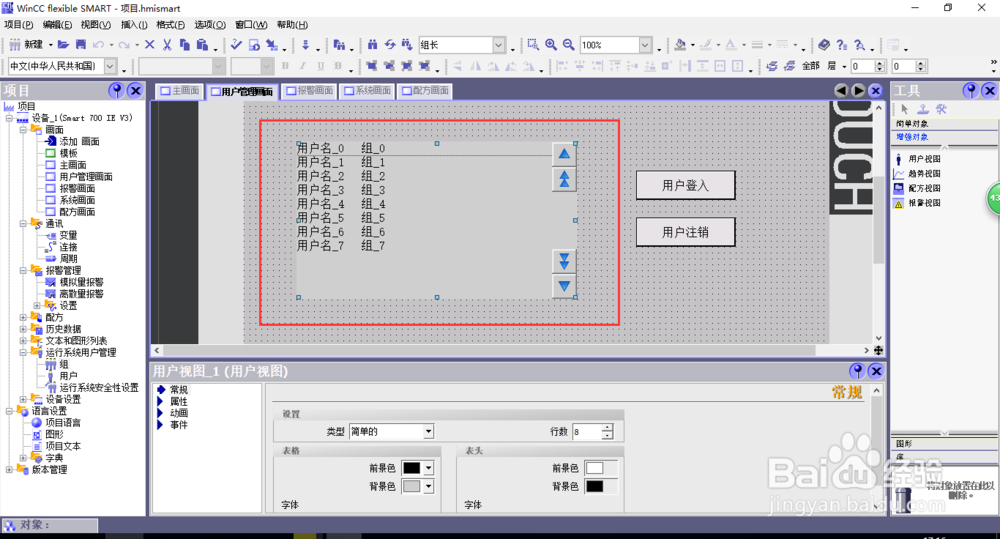Pin the 项目 panel with pushpin
The image size is (1000, 539).
click(116, 91)
